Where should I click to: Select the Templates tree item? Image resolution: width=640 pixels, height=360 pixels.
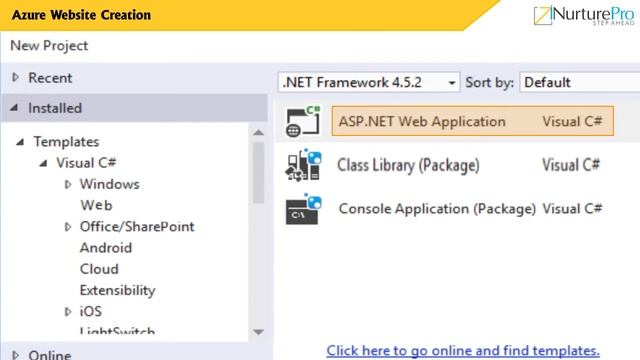tap(66, 142)
